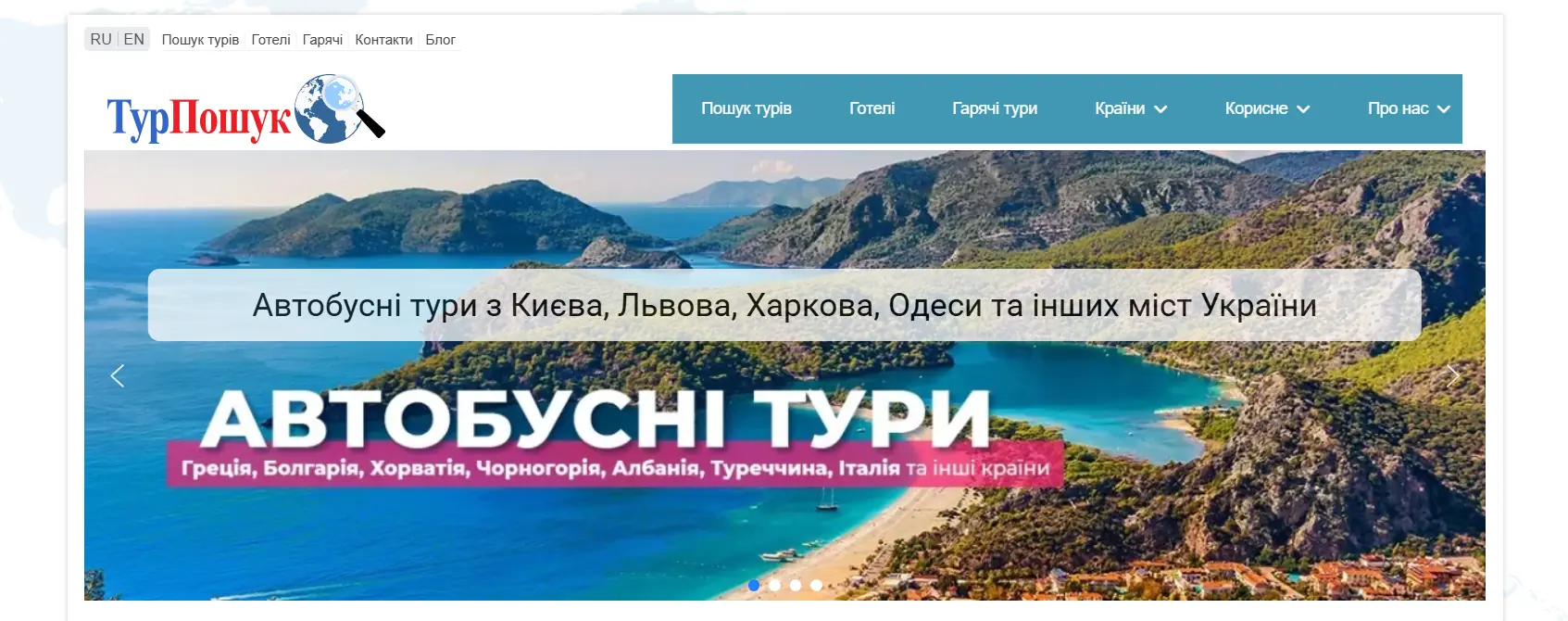Open the Контакти link in top bar
Viewport: 1568px width, 621px height.
point(383,40)
